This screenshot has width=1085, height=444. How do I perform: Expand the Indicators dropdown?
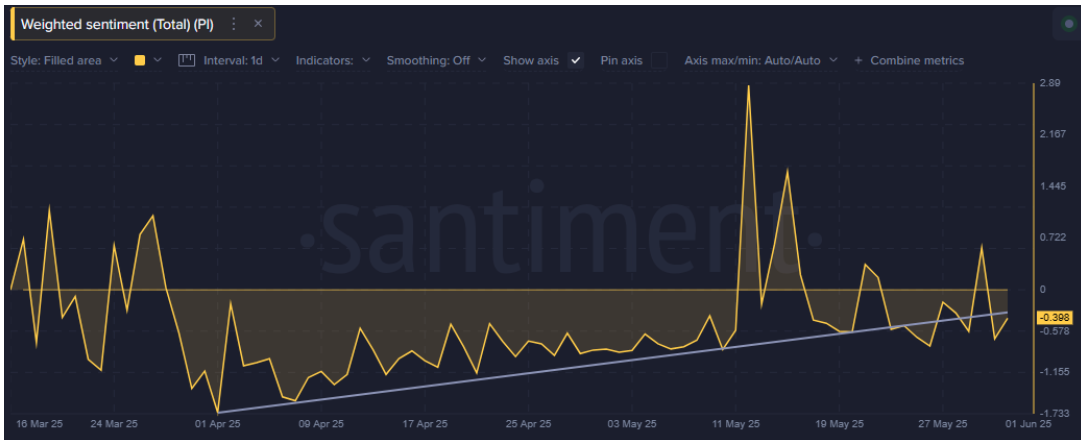point(333,60)
